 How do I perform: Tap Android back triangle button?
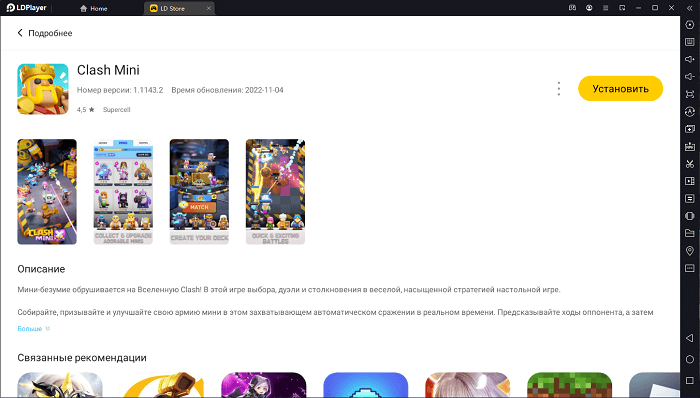690,338
